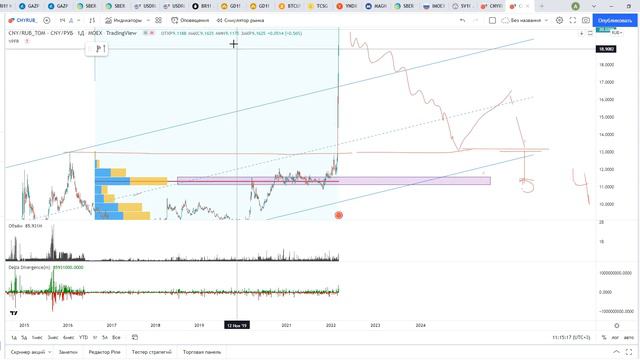This screenshot has height=360, width=640.
Task: Open a new browser tab
Action: [542, 6]
